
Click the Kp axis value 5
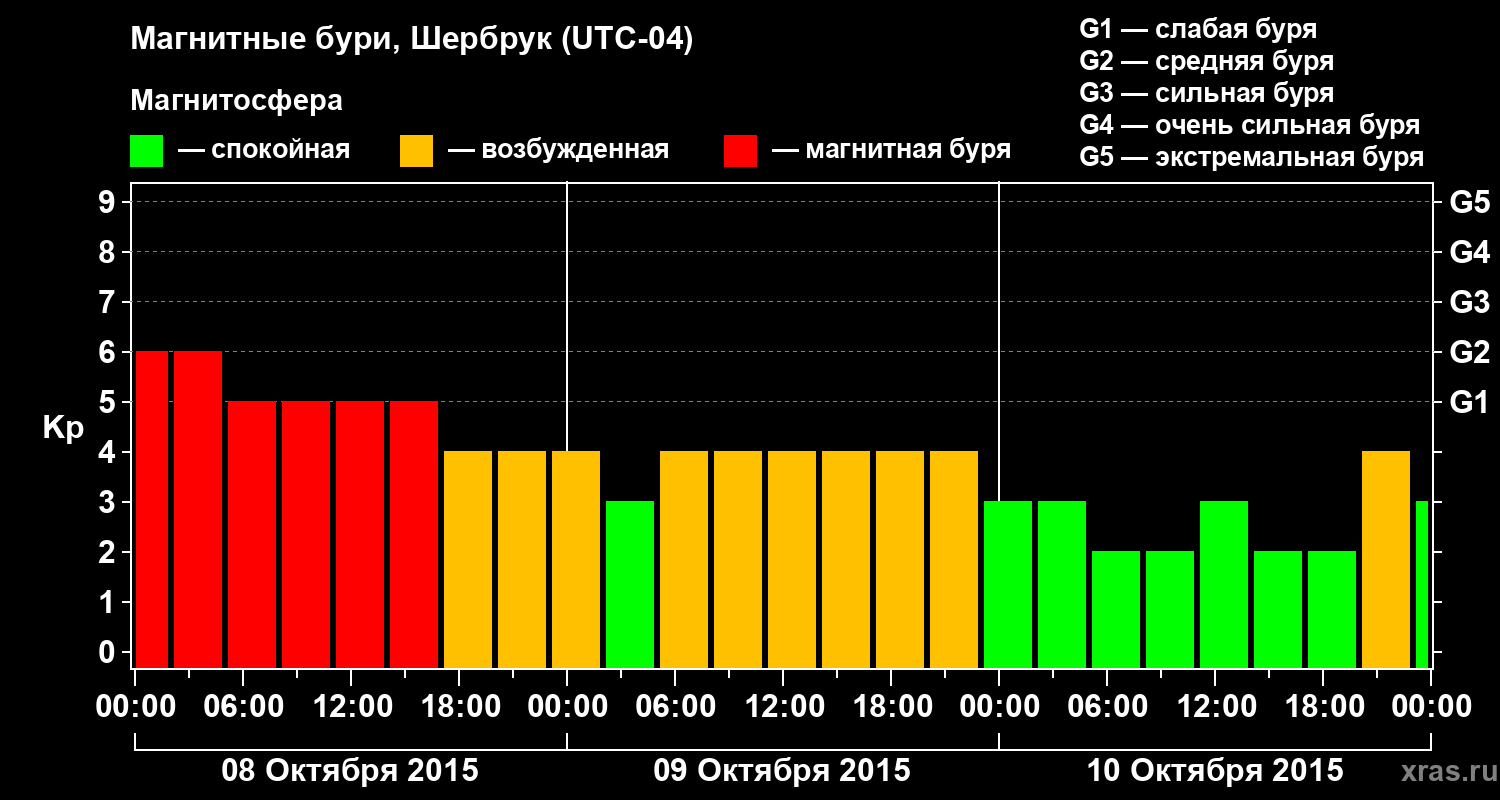click(x=109, y=402)
